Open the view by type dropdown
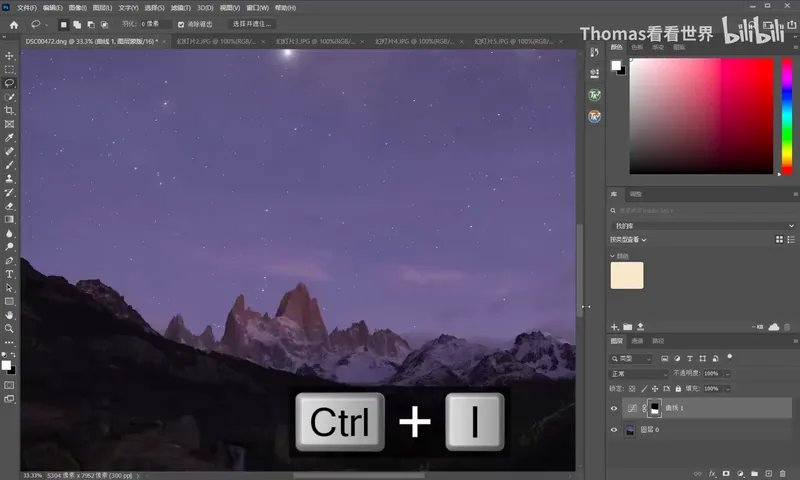 628,240
